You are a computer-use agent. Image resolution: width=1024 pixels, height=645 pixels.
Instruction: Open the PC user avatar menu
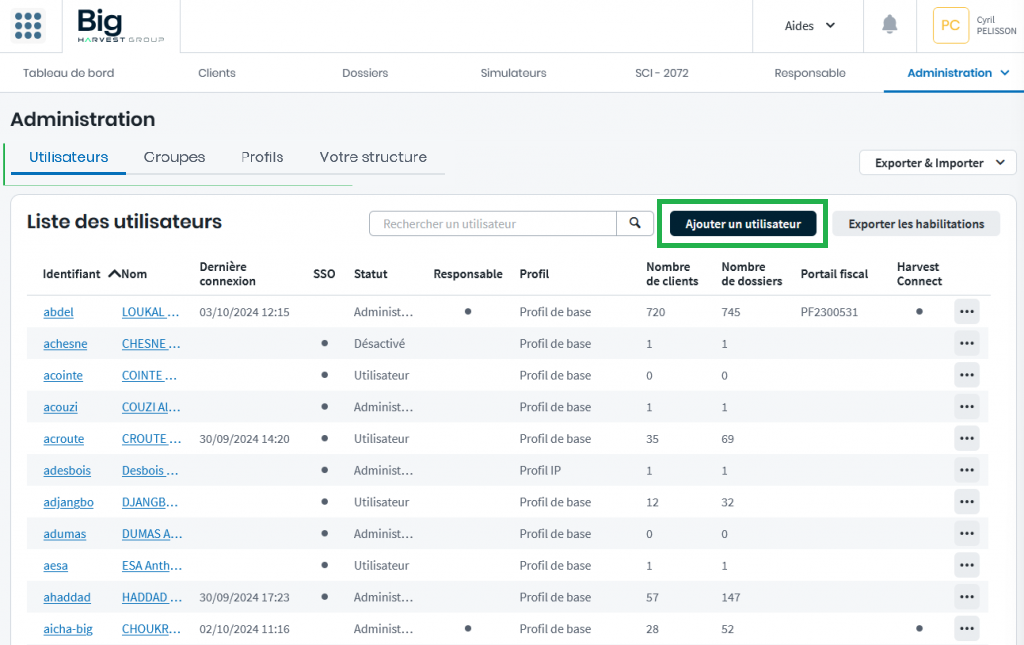[950, 26]
